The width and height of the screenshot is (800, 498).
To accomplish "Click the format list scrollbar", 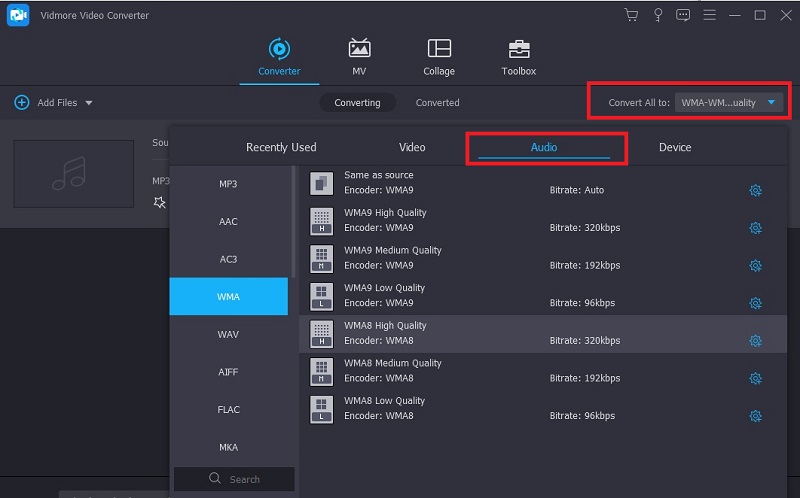I will [x=293, y=222].
